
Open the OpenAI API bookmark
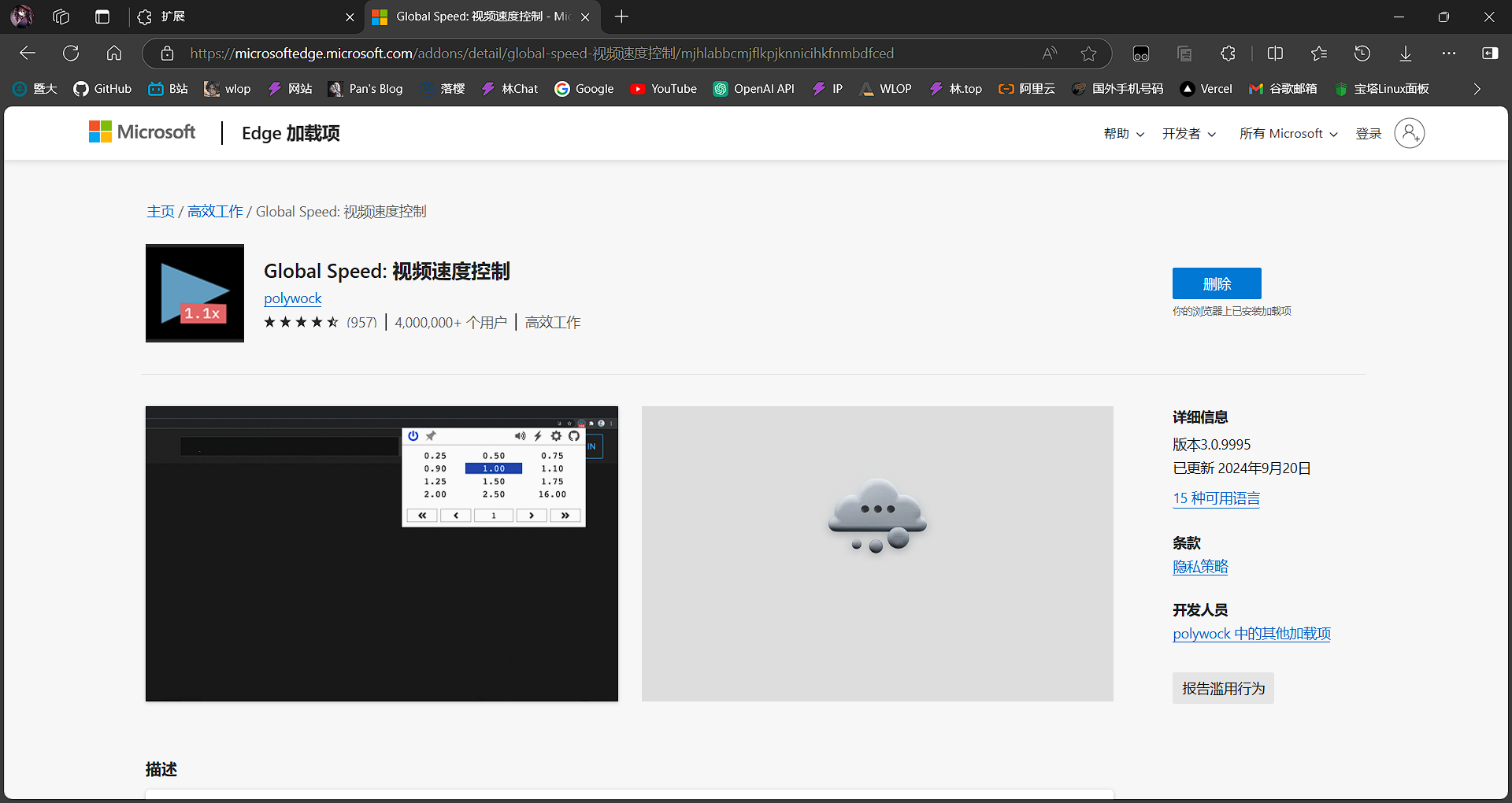coord(754,89)
